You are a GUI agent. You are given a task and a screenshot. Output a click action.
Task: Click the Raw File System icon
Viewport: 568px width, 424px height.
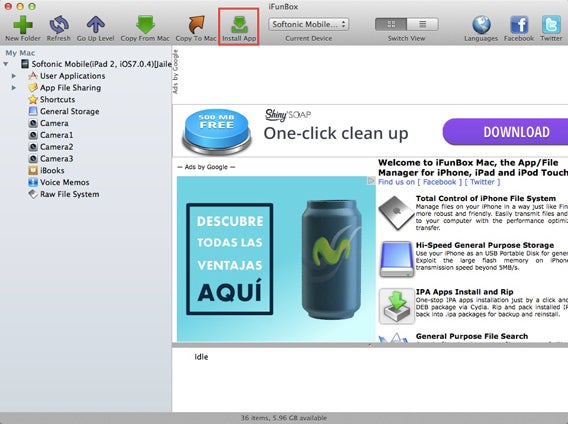33,194
